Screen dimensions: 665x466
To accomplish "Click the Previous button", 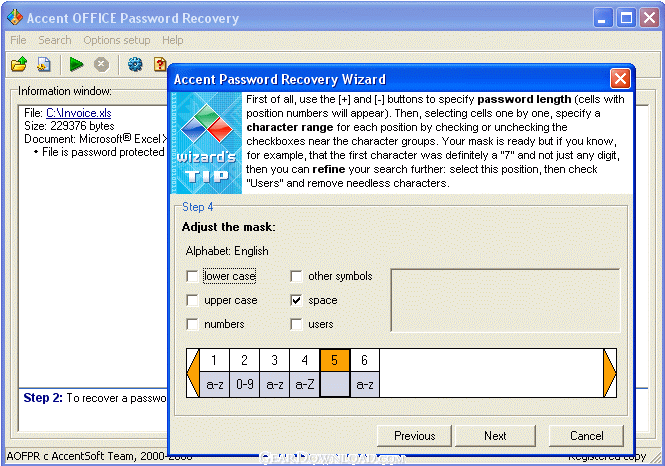I will coord(414,436).
